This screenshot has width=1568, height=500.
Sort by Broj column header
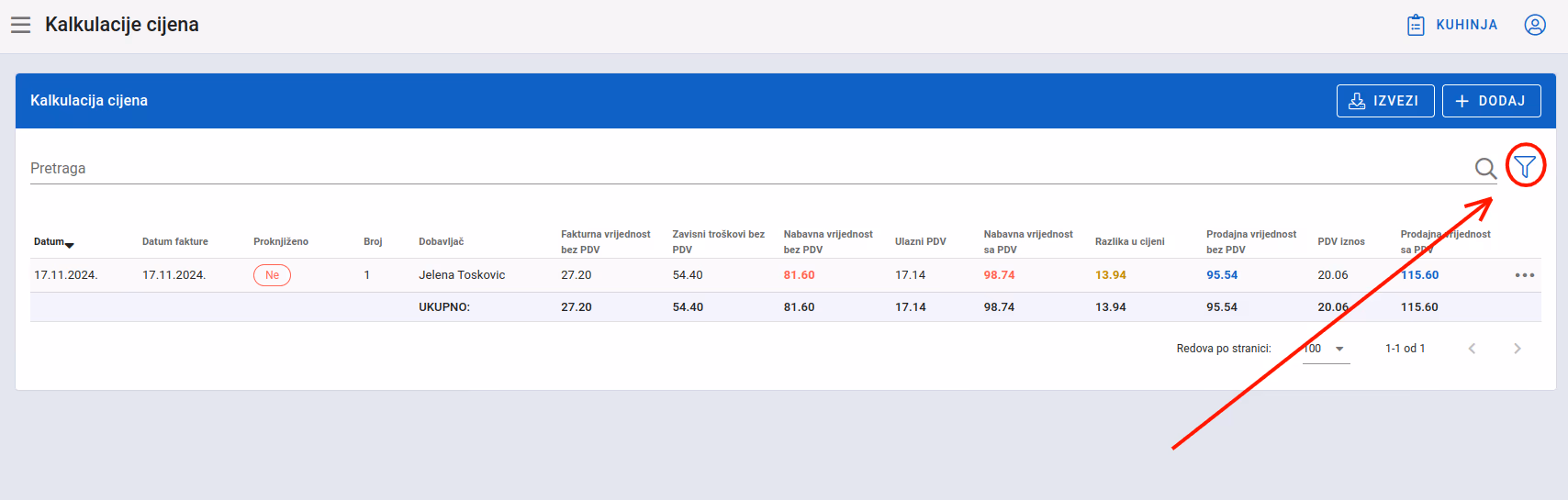(x=373, y=242)
